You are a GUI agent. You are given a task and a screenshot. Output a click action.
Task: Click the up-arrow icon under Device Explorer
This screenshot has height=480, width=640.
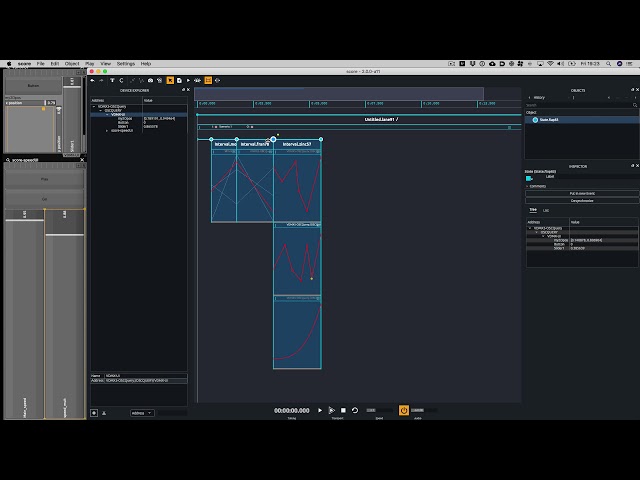click(x=104, y=413)
